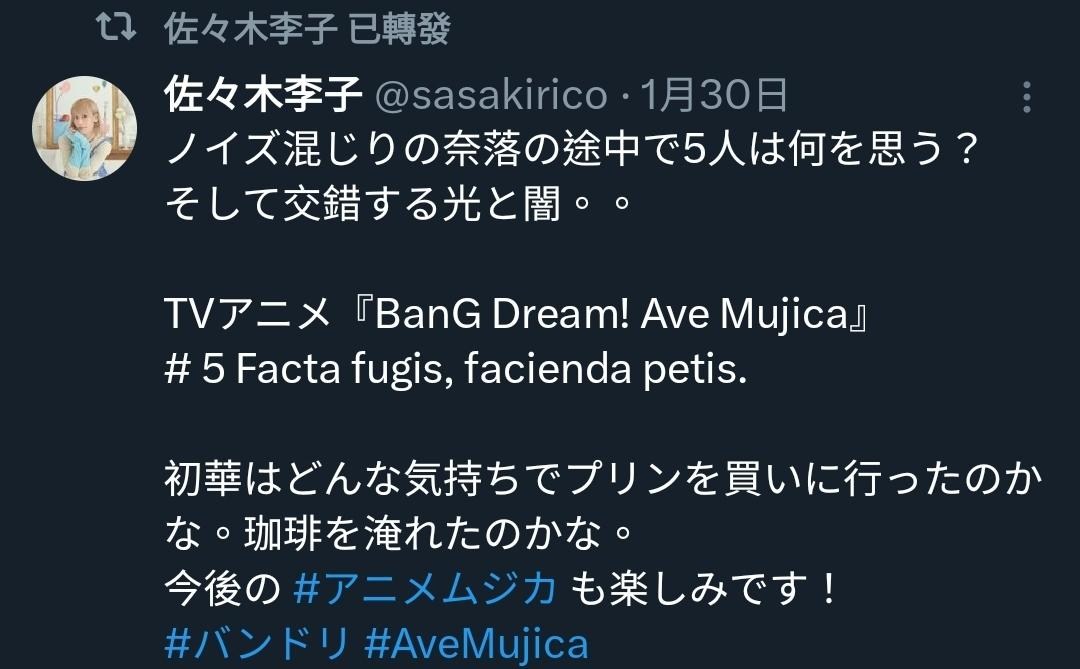The image size is (1080, 669).
Task: Open the #AveMujica hashtag
Action: point(477,644)
